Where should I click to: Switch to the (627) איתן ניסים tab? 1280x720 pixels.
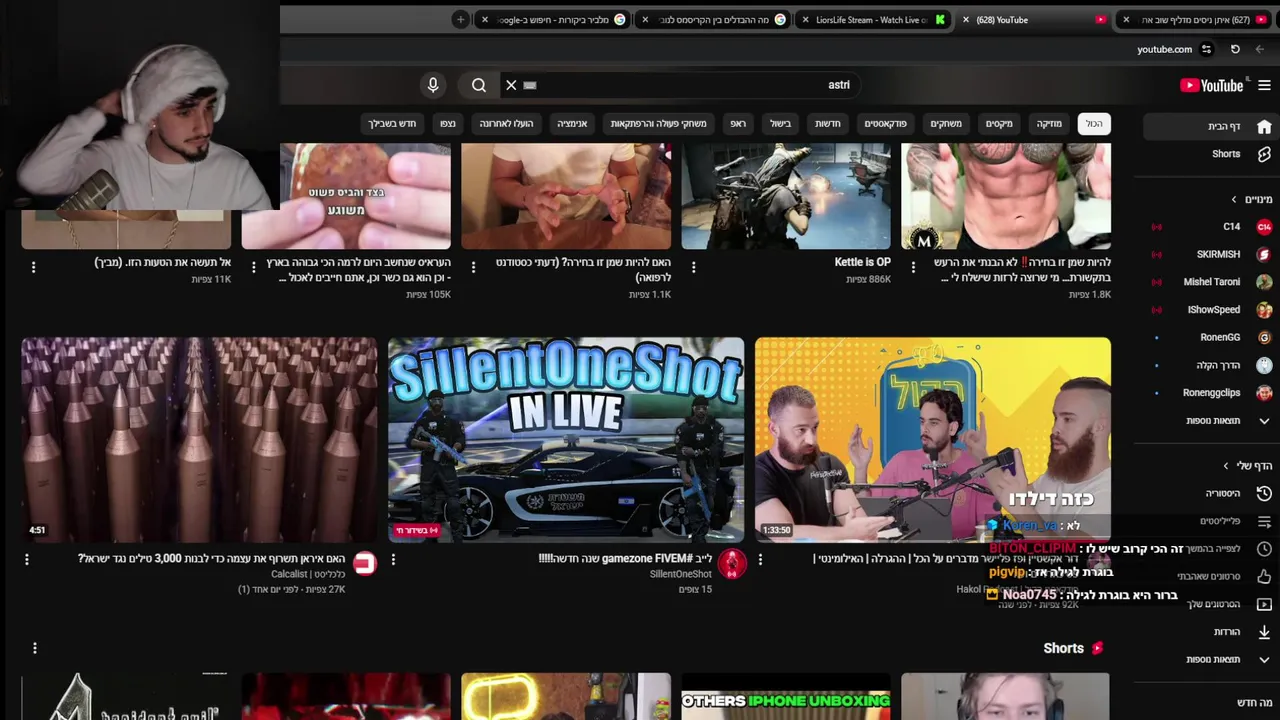pos(1196,20)
